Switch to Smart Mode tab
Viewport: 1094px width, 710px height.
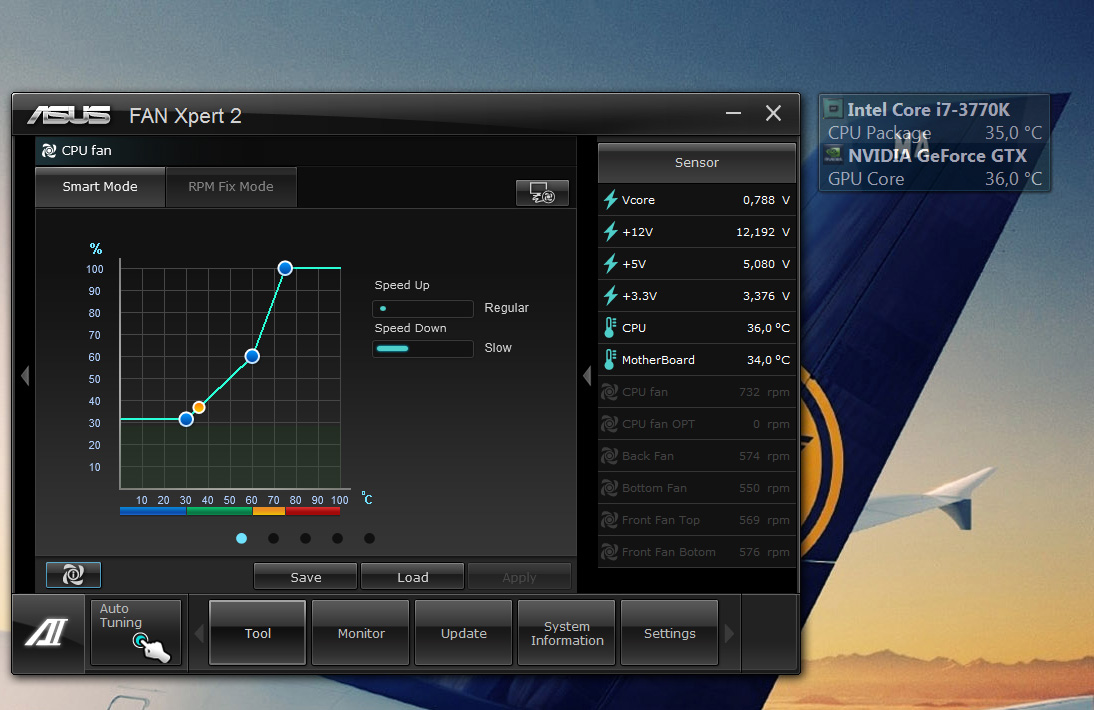[100, 187]
